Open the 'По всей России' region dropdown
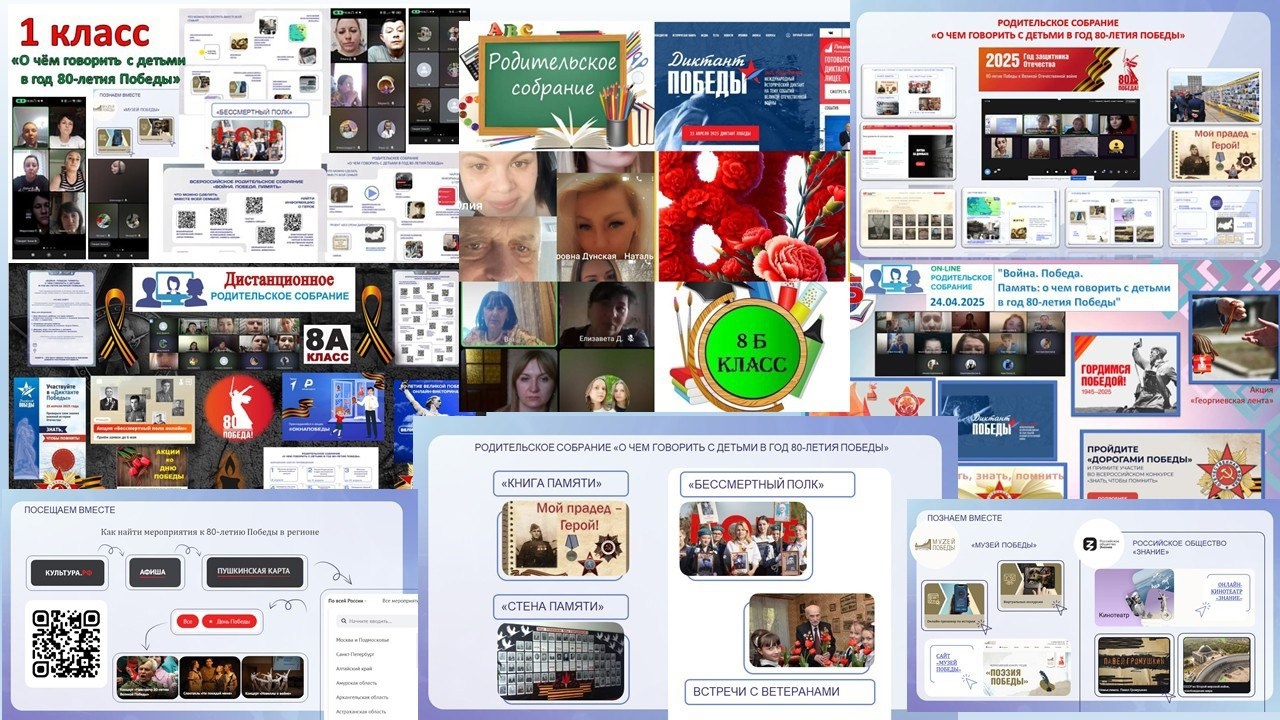1280x720 pixels. pyautogui.click(x=348, y=601)
